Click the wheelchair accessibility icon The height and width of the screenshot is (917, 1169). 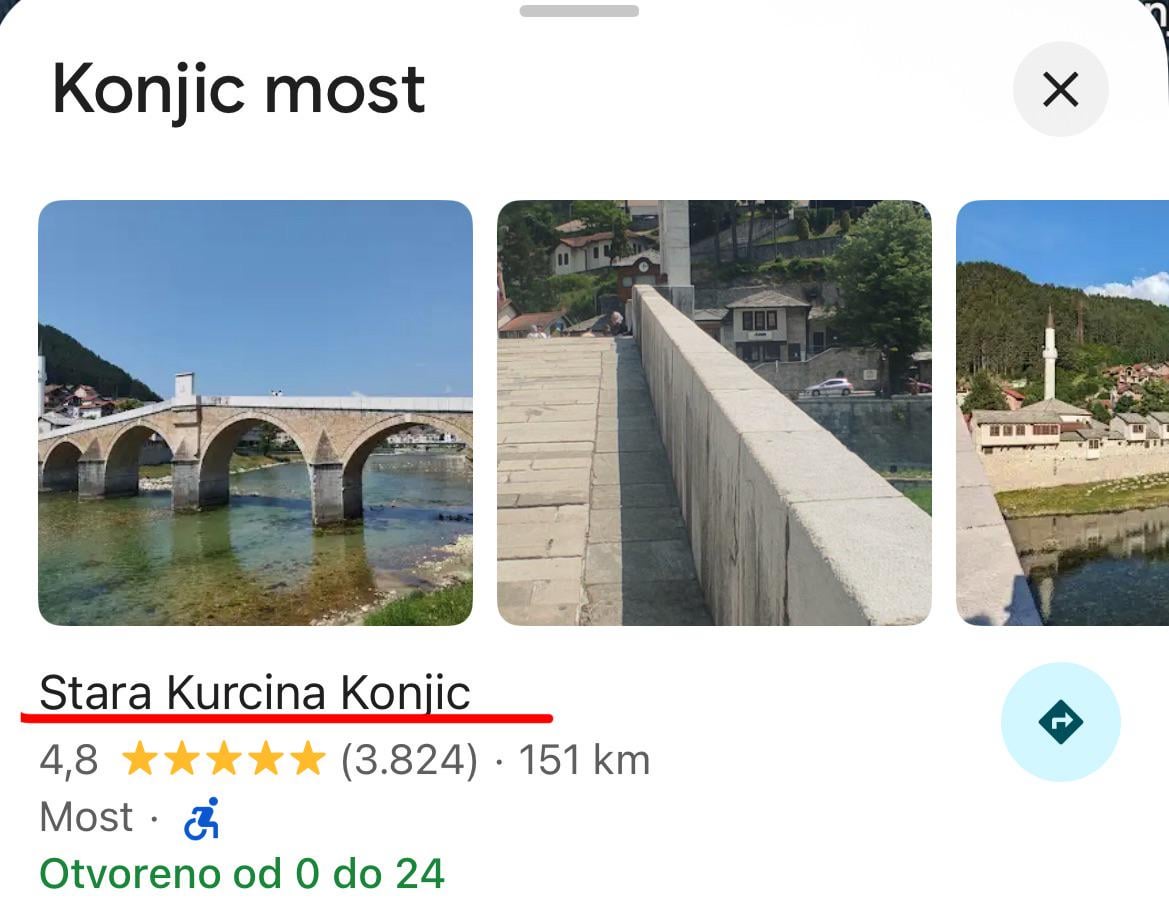(202, 819)
